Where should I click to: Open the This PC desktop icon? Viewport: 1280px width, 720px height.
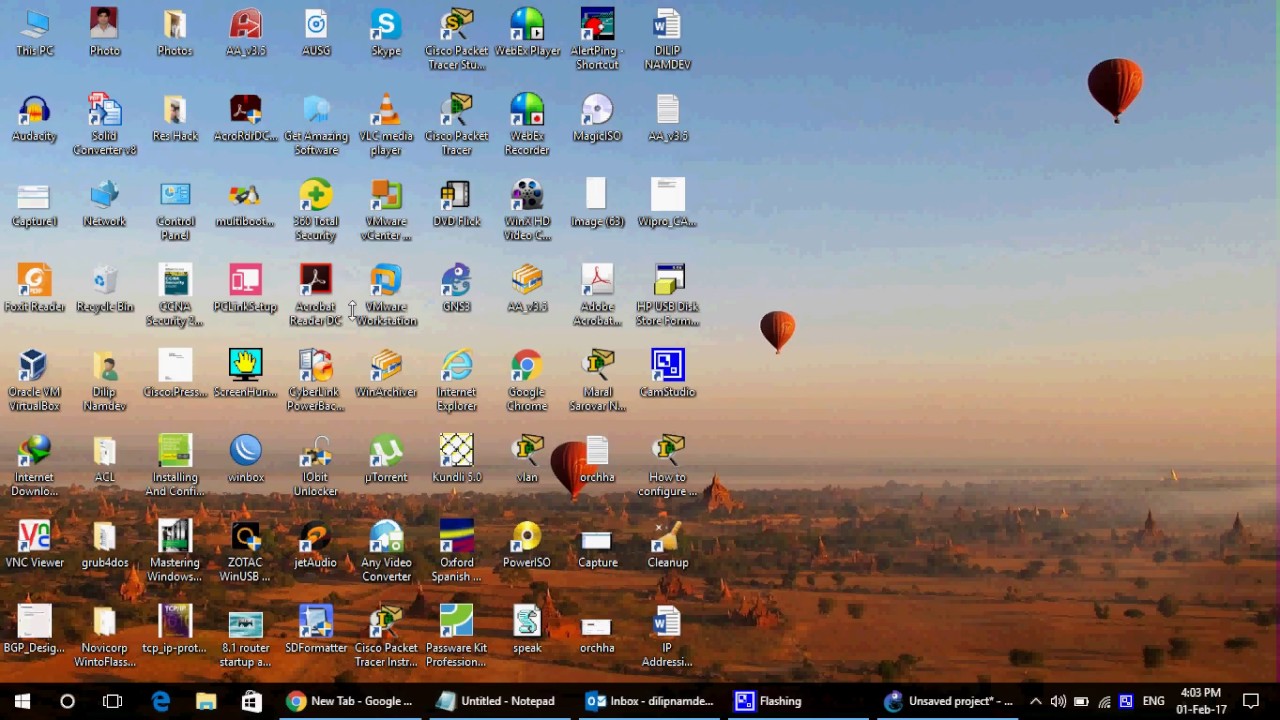[35, 33]
